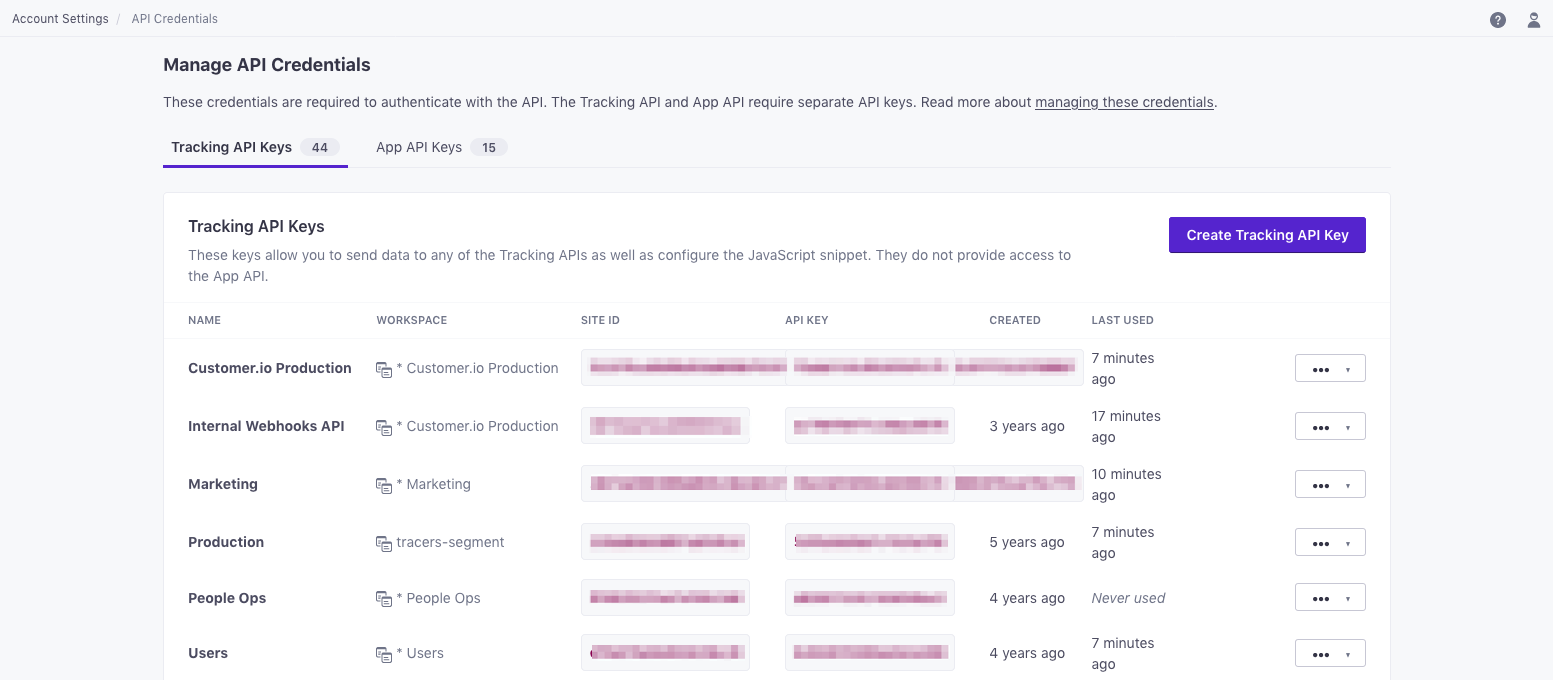This screenshot has width=1553, height=680.
Task: Click workspace icon next to People Ops
Action: [x=384, y=598]
